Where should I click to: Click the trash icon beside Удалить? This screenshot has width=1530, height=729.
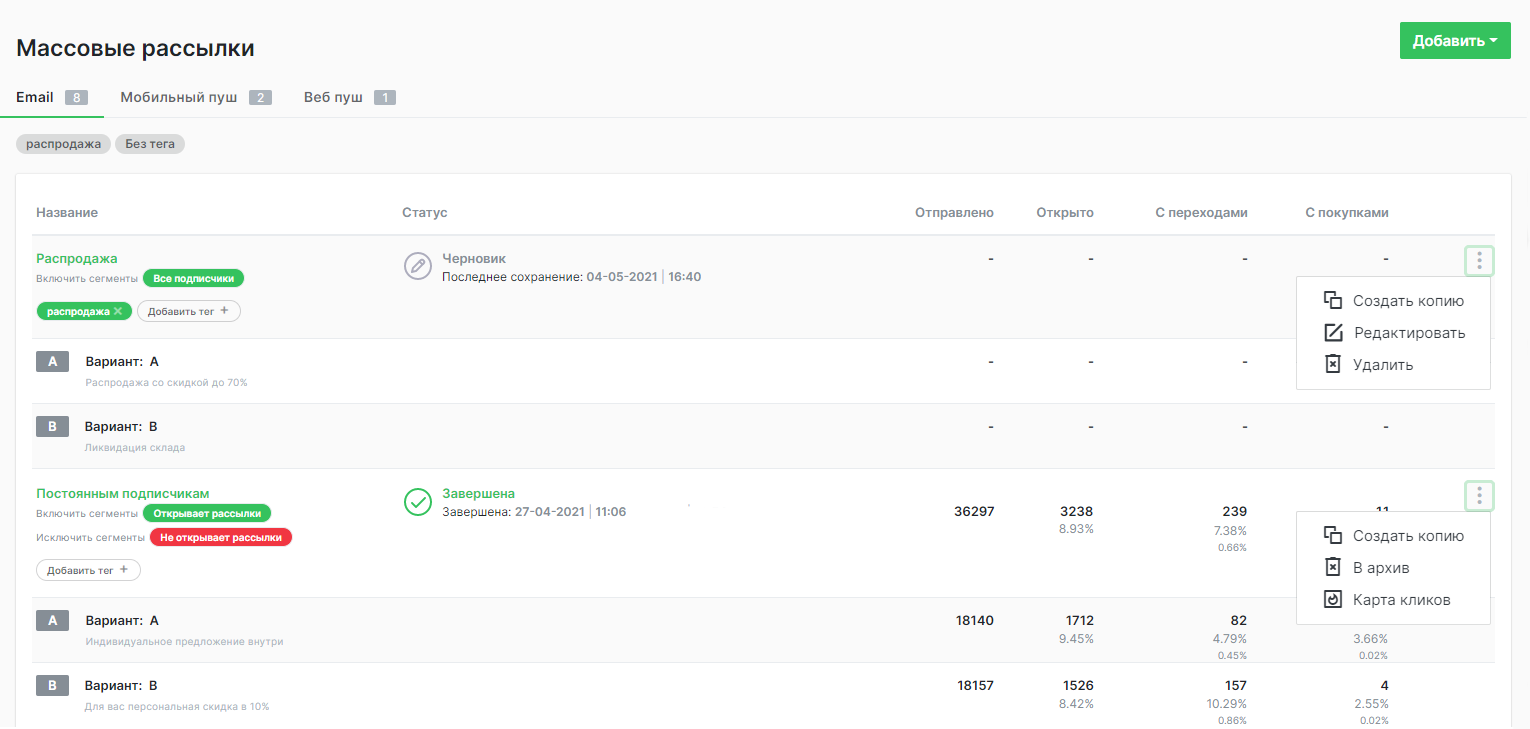point(1332,365)
